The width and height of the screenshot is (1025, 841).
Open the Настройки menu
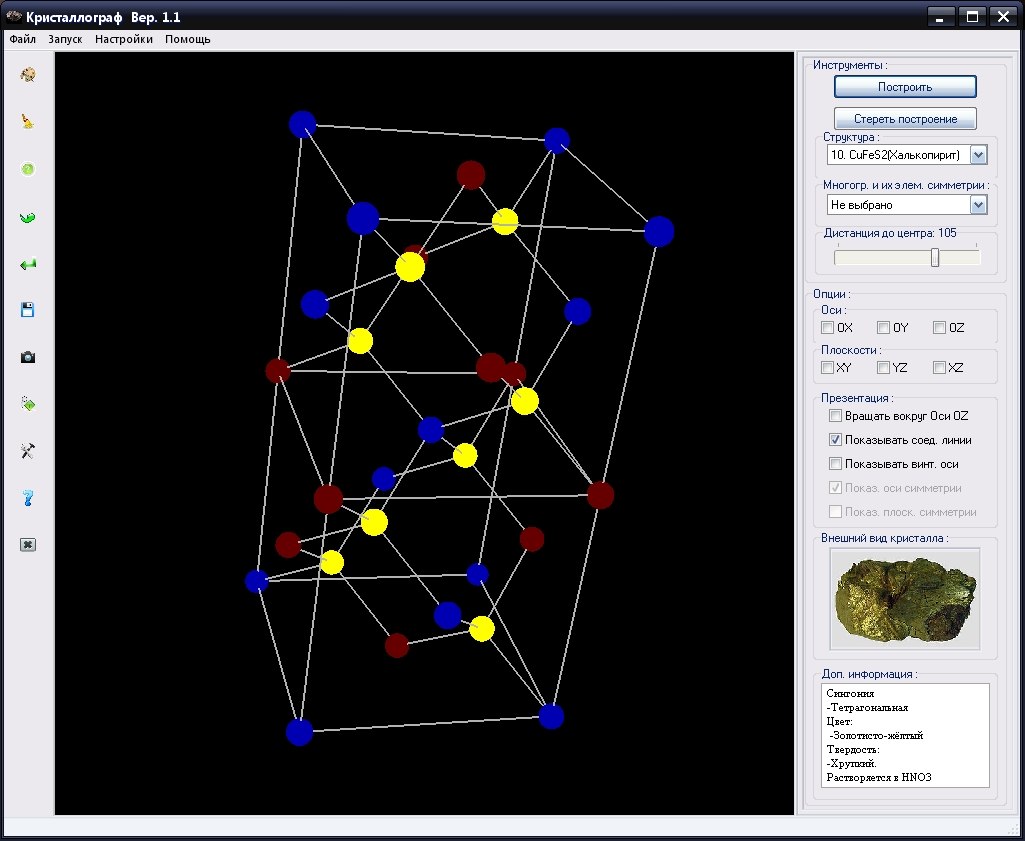click(124, 39)
